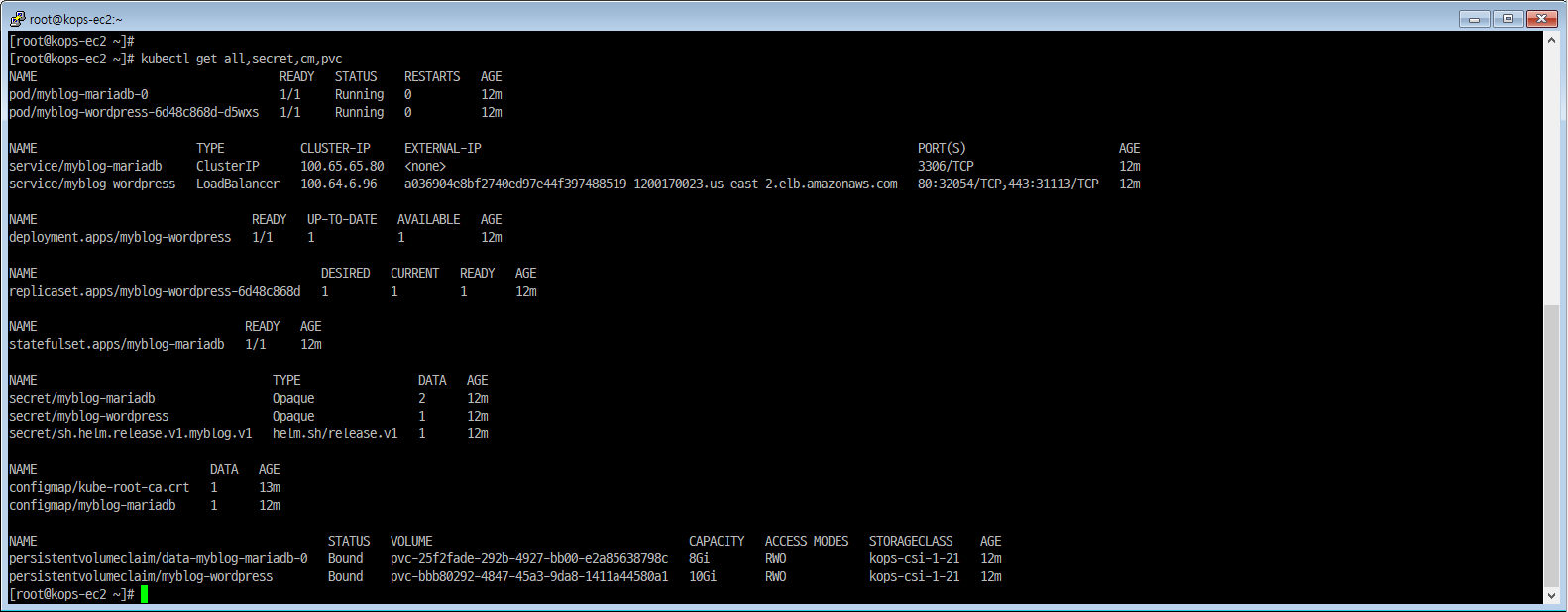Click persistentvolumeclaim/data-myblog-mariadb-0 name
The width and height of the screenshot is (1568, 612).
click(159, 558)
